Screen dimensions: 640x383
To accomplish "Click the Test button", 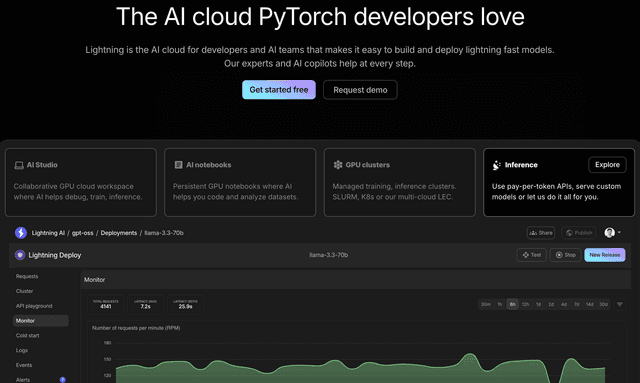I will coord(531,255).
